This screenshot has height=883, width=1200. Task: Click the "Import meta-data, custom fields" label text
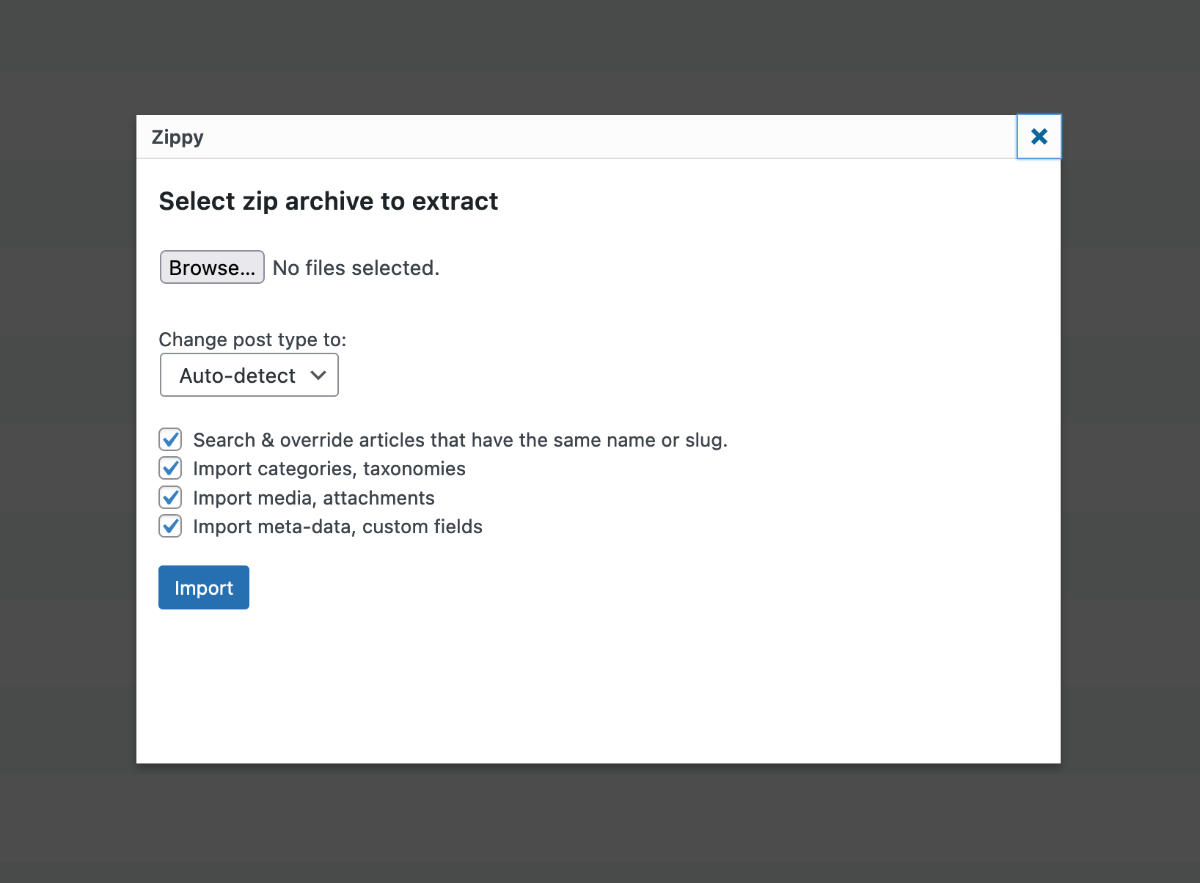[x=338, y=527]
